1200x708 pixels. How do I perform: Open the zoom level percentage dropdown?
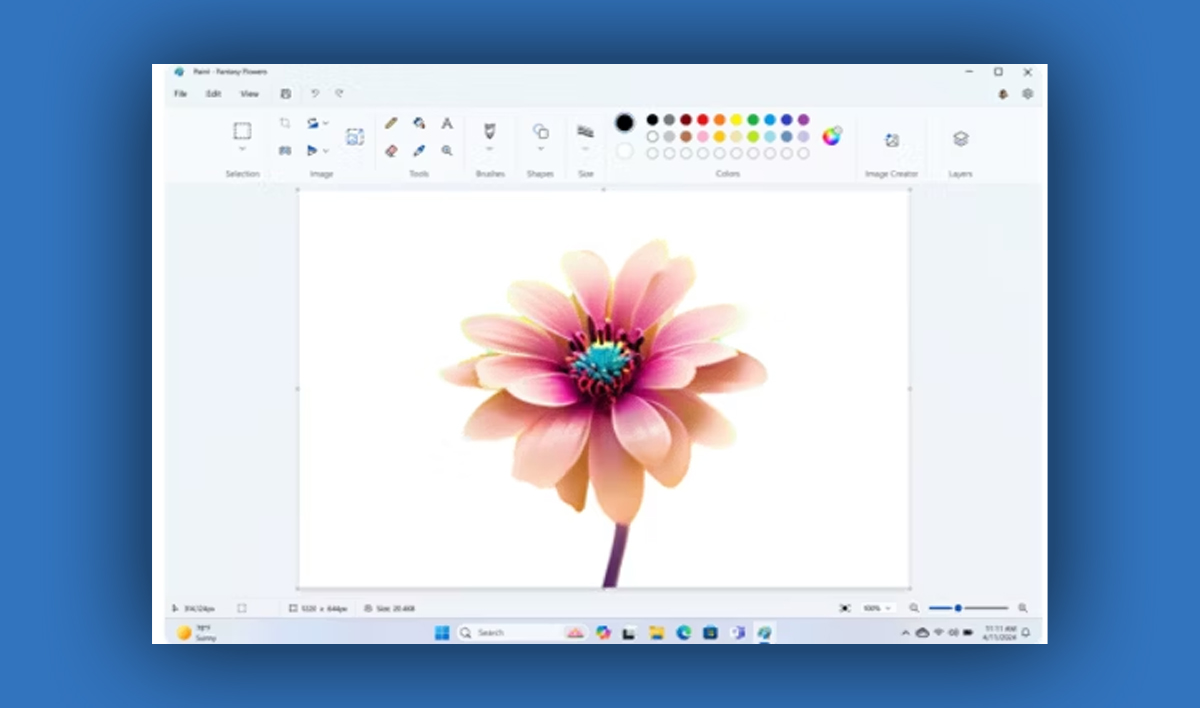(876, 607)
